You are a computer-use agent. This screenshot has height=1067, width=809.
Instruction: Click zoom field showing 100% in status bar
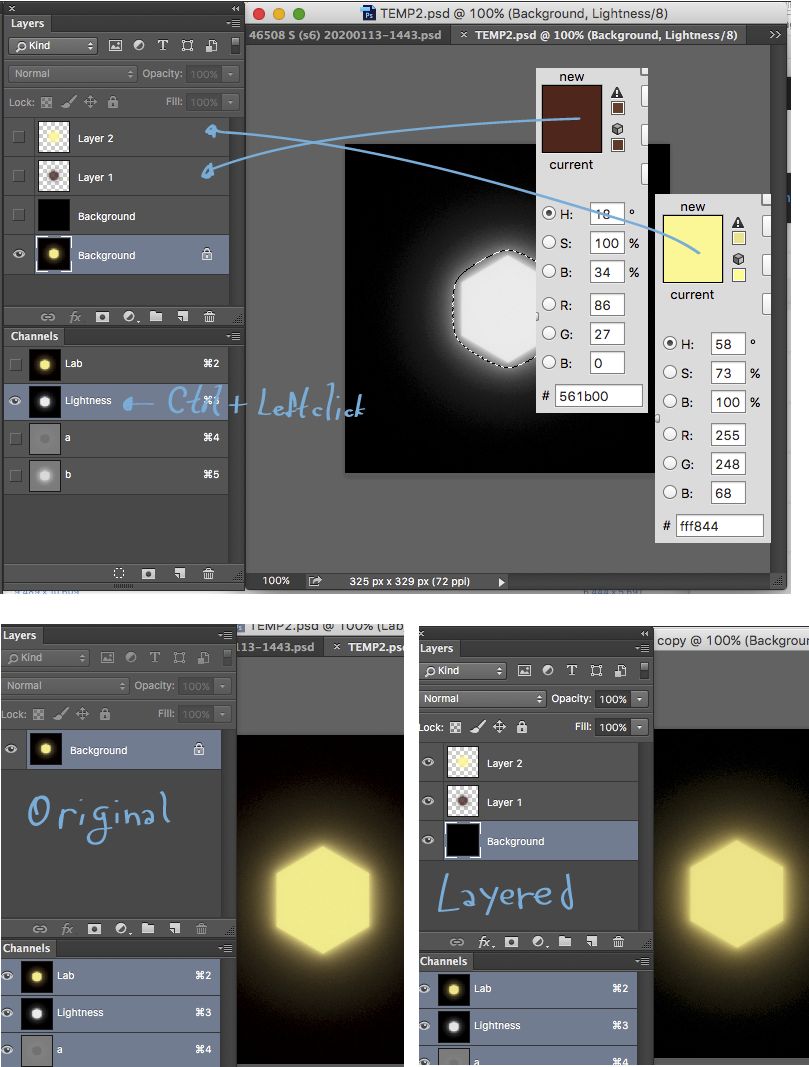(x=276, y=581)
